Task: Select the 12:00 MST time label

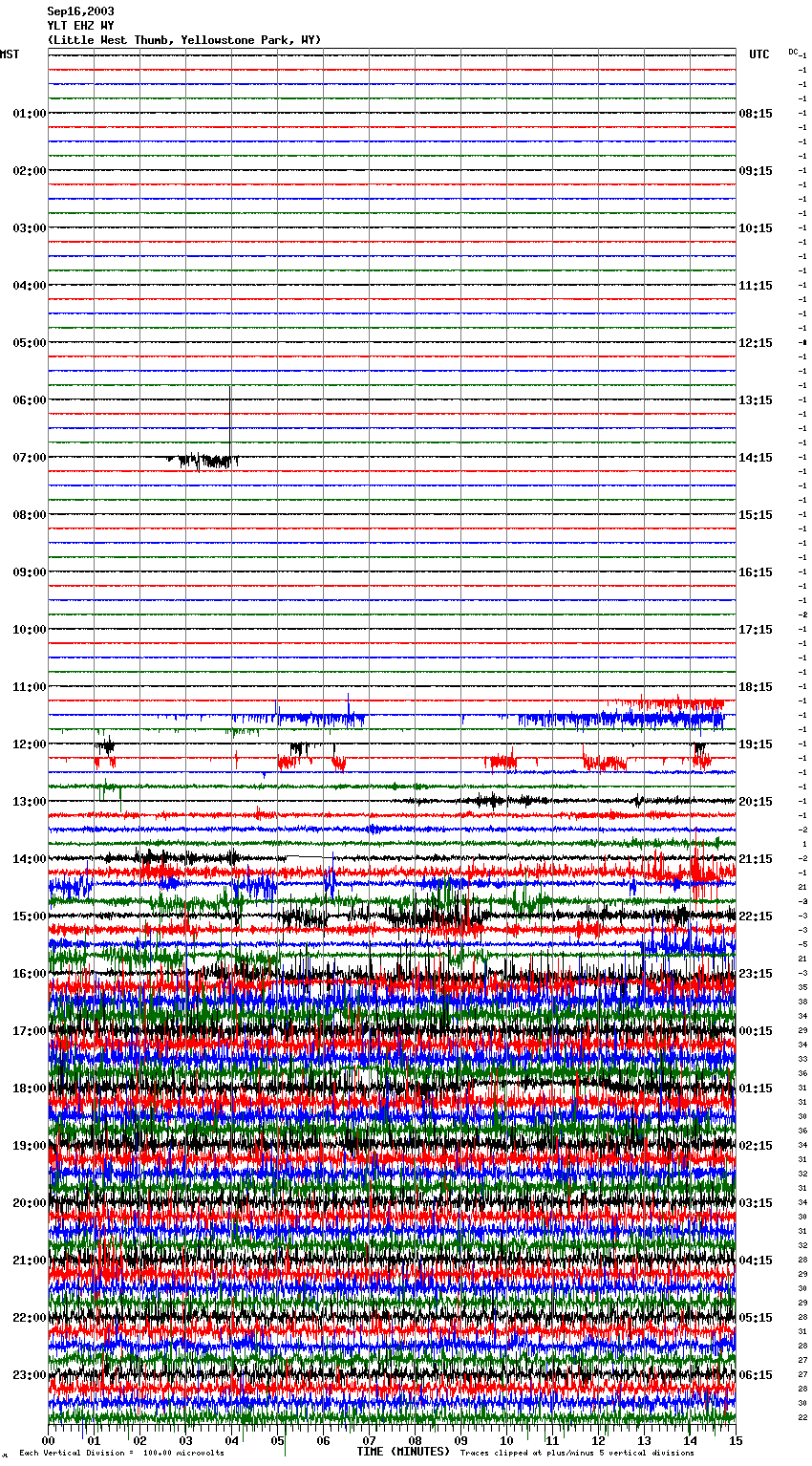Action: pos(30,744)
